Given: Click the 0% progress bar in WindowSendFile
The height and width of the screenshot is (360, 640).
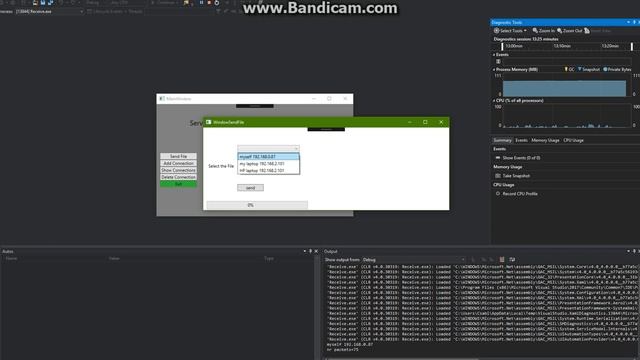Looking at the screenshot, I should (x=257, y=205).
